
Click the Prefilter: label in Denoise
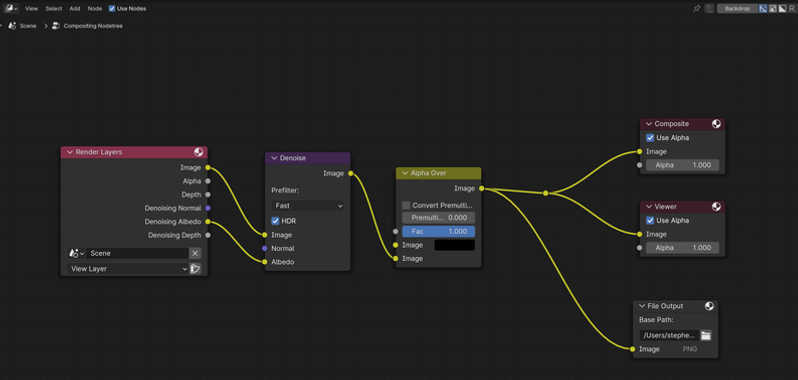click(x=285, y=190)
